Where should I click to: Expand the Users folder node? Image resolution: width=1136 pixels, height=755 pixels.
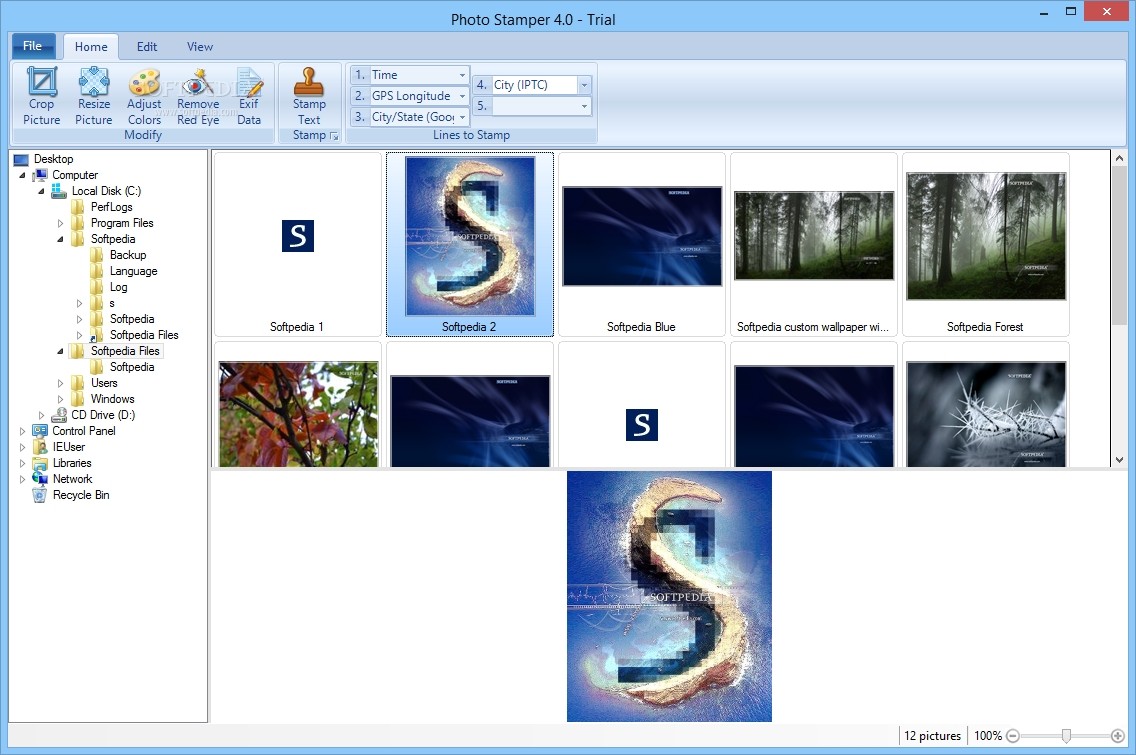click(60, 383)
